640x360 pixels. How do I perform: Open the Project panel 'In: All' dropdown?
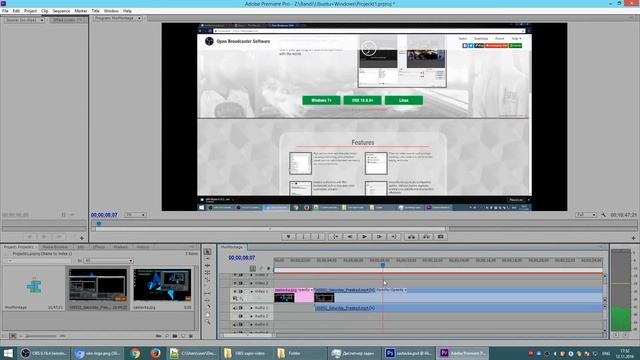pyautogui.click(x=109, y=260)
